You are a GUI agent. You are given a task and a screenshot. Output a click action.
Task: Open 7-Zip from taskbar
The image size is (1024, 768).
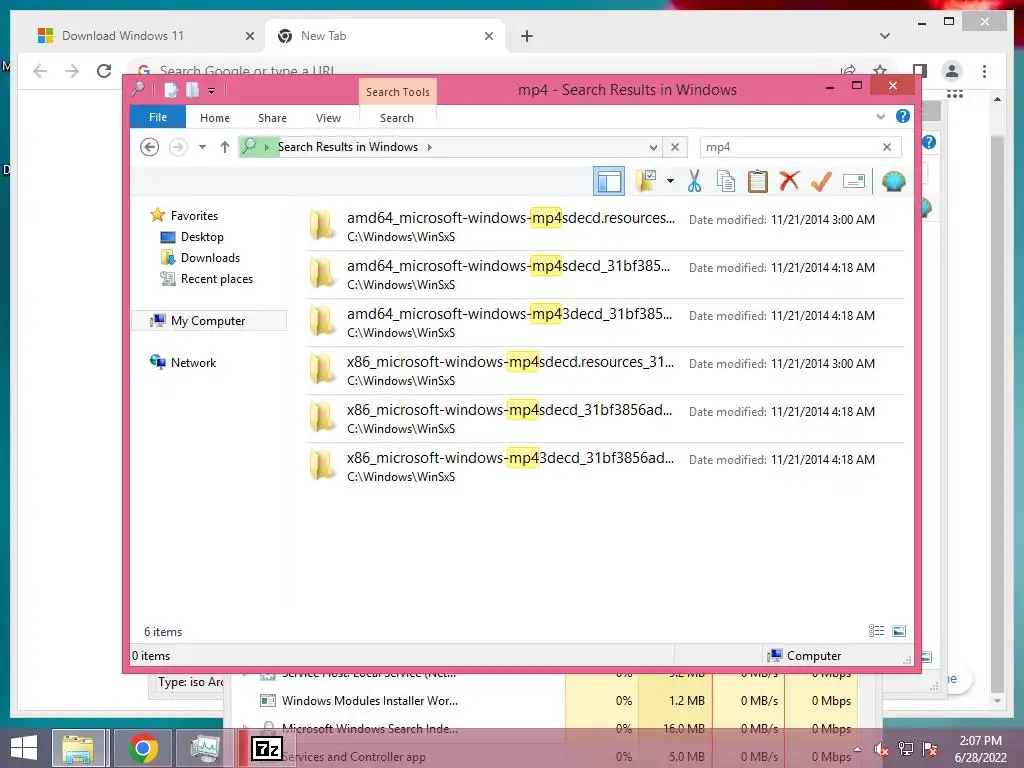266,748
